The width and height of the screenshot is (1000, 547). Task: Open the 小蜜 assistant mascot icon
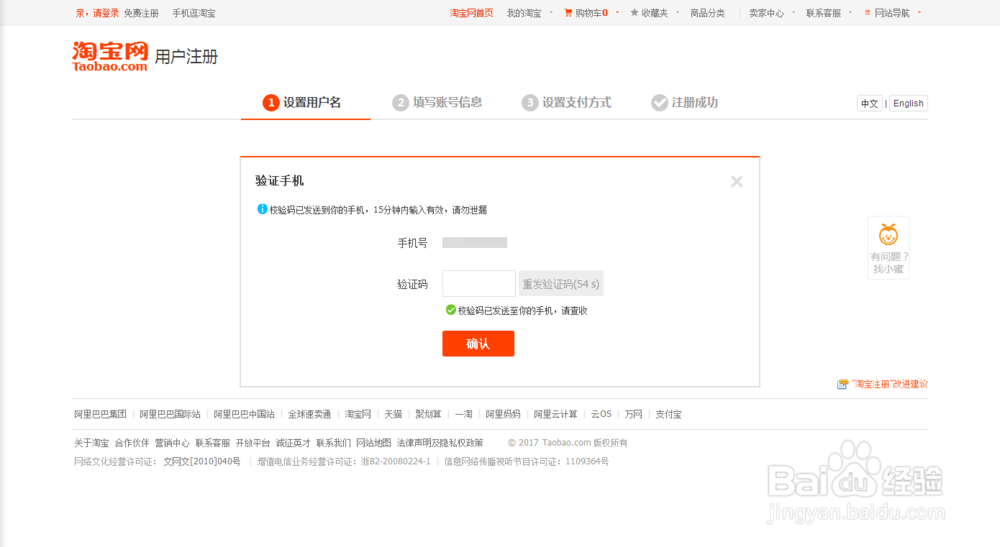[888, 235]
